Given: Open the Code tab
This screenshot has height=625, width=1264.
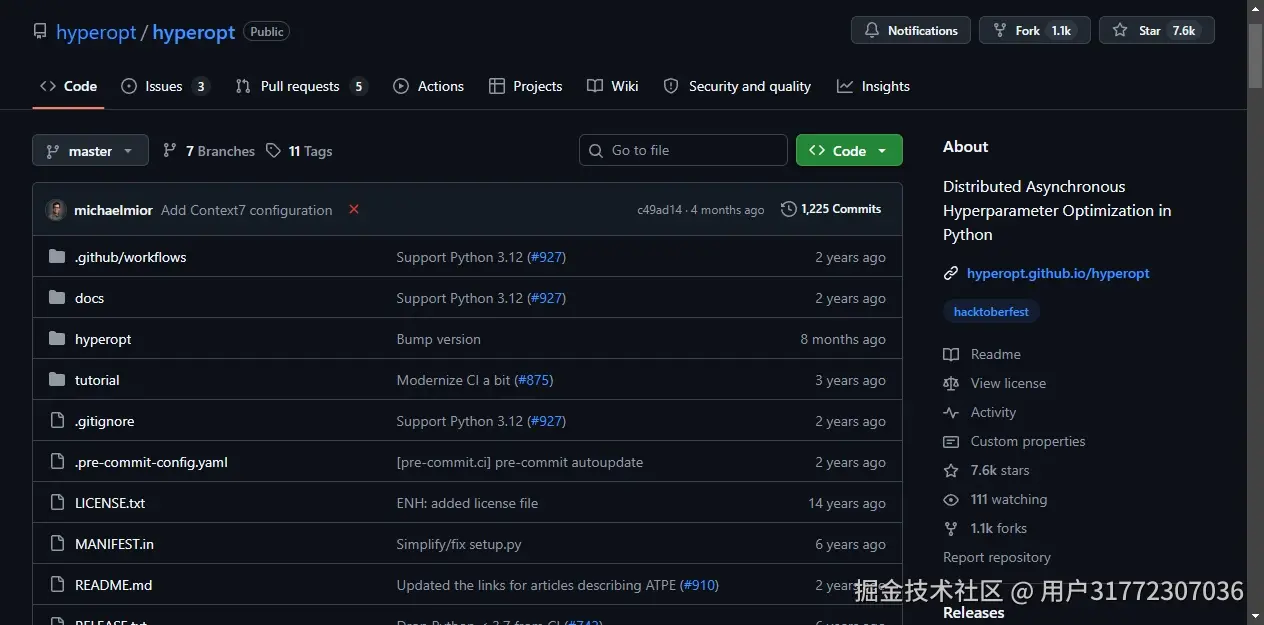Looking at the screenshot, I should click(68, 86).
